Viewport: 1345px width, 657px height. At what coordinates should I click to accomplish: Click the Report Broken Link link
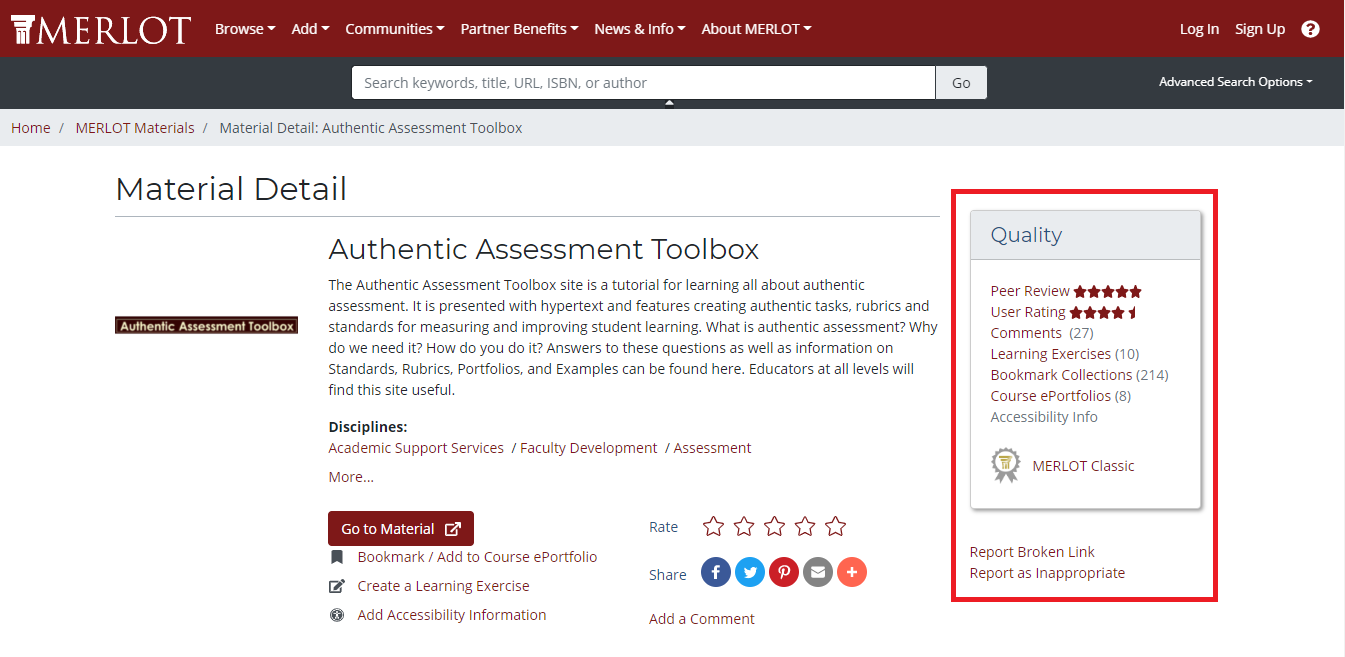(x=1032, y=552)
